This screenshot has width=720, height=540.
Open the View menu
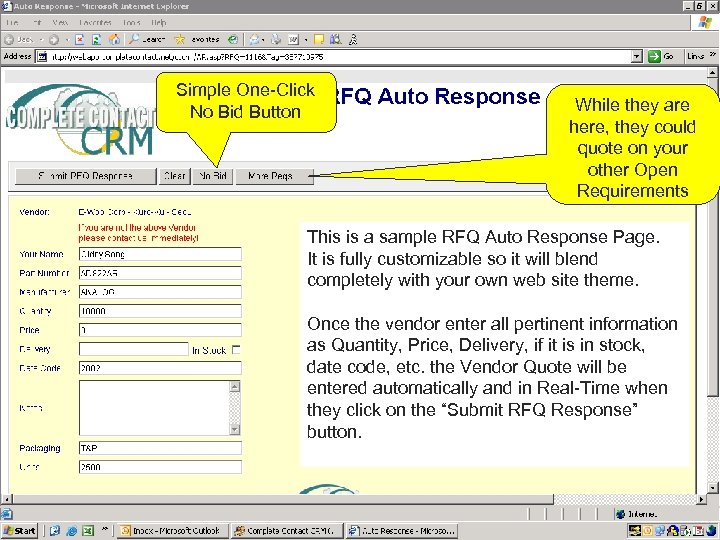coord(60,22)
